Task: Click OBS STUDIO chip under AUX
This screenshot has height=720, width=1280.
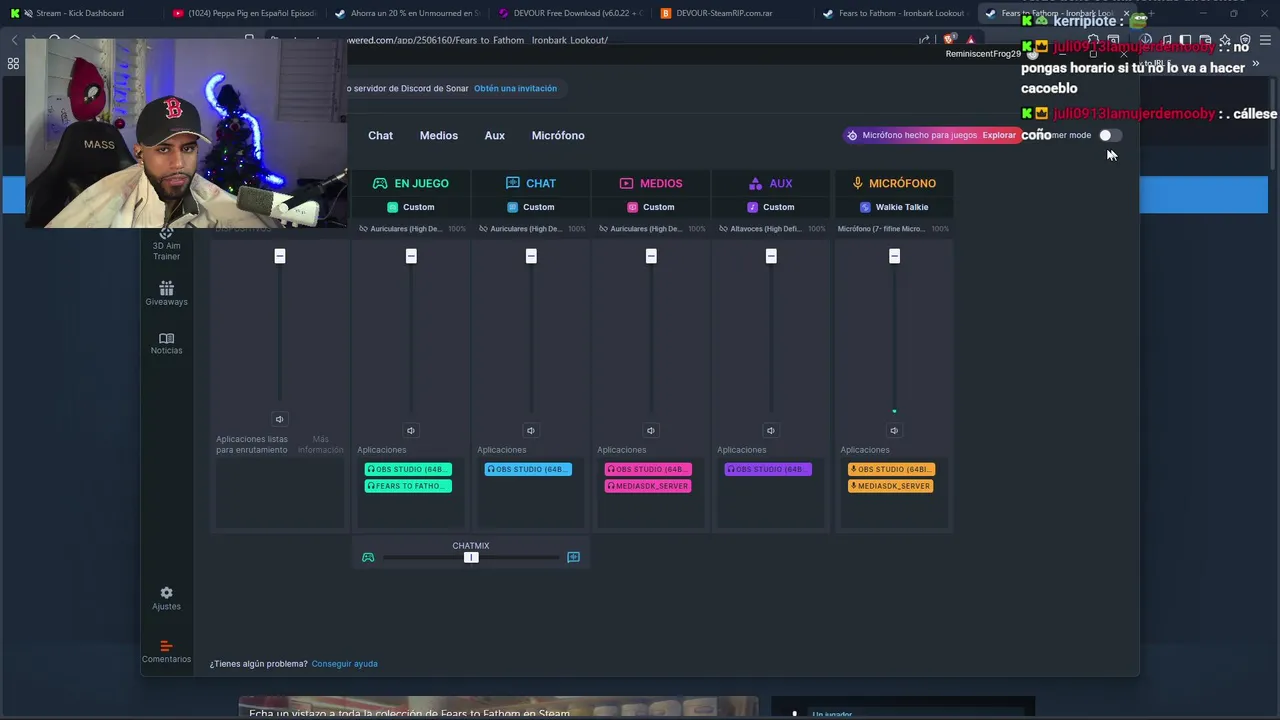Action: [x=767, y=469]
